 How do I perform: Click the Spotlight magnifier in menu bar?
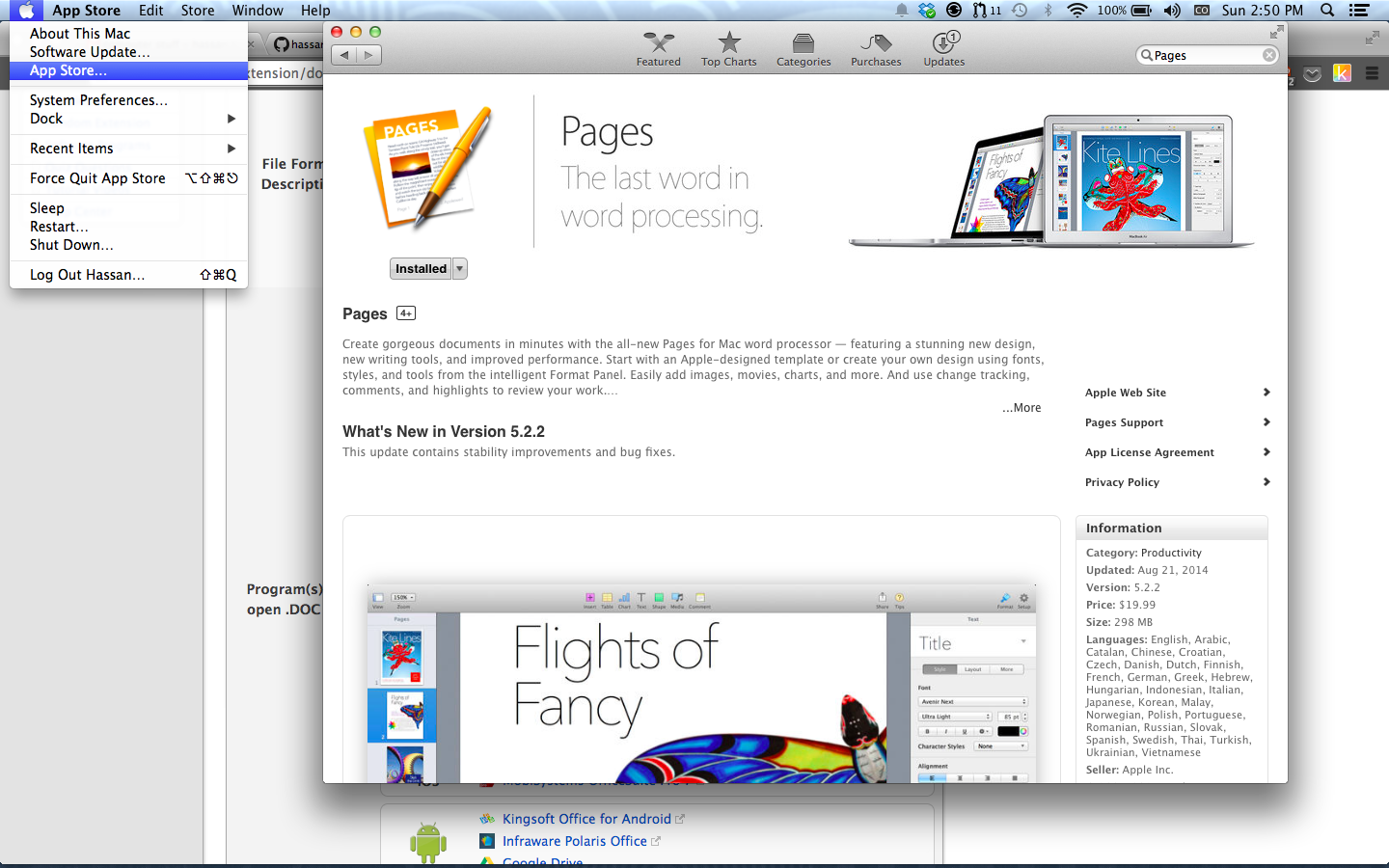(x=1327, y=11)
